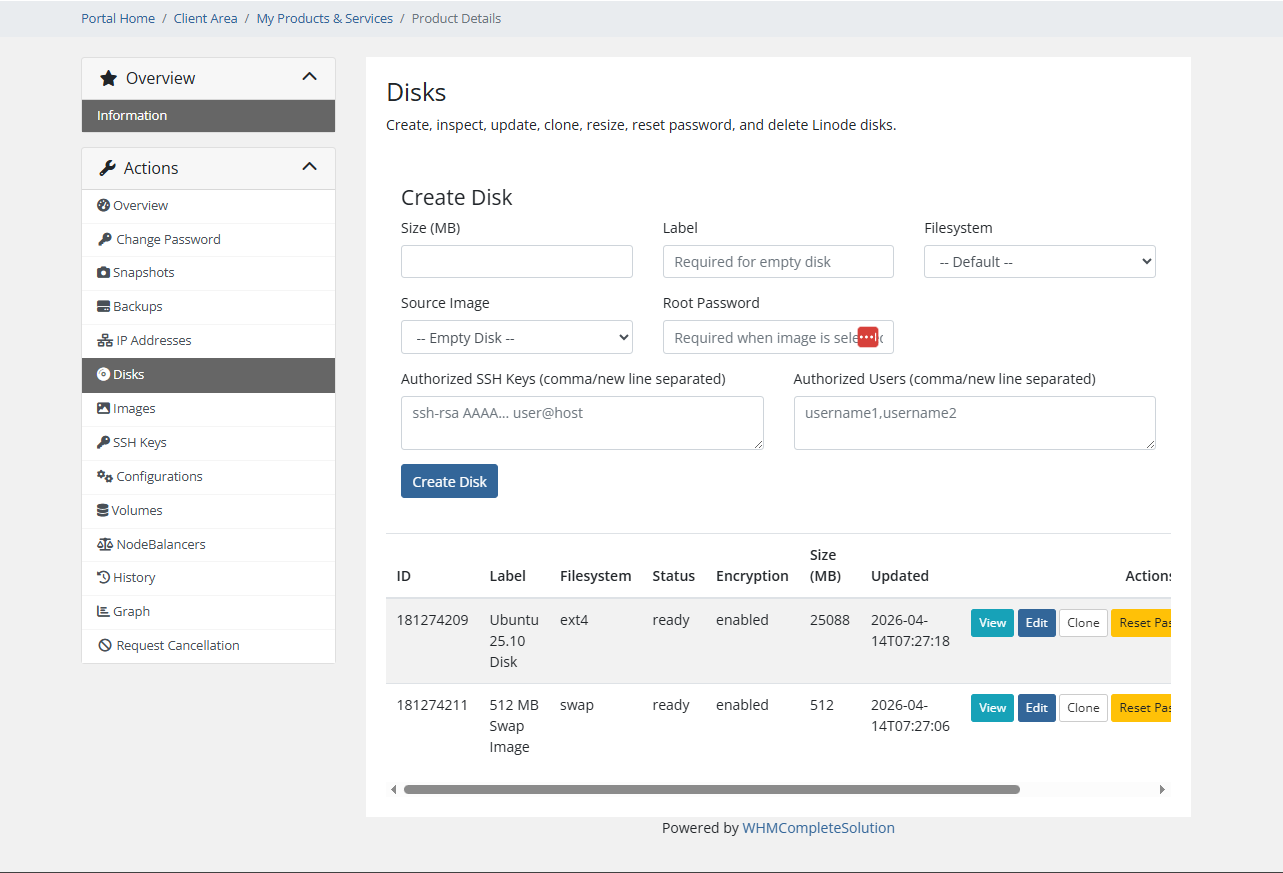The height and width of the screenshot is (873, 1283).
Task: Click the horizontal scrollbar under the disks table
Action: point(711,789)
